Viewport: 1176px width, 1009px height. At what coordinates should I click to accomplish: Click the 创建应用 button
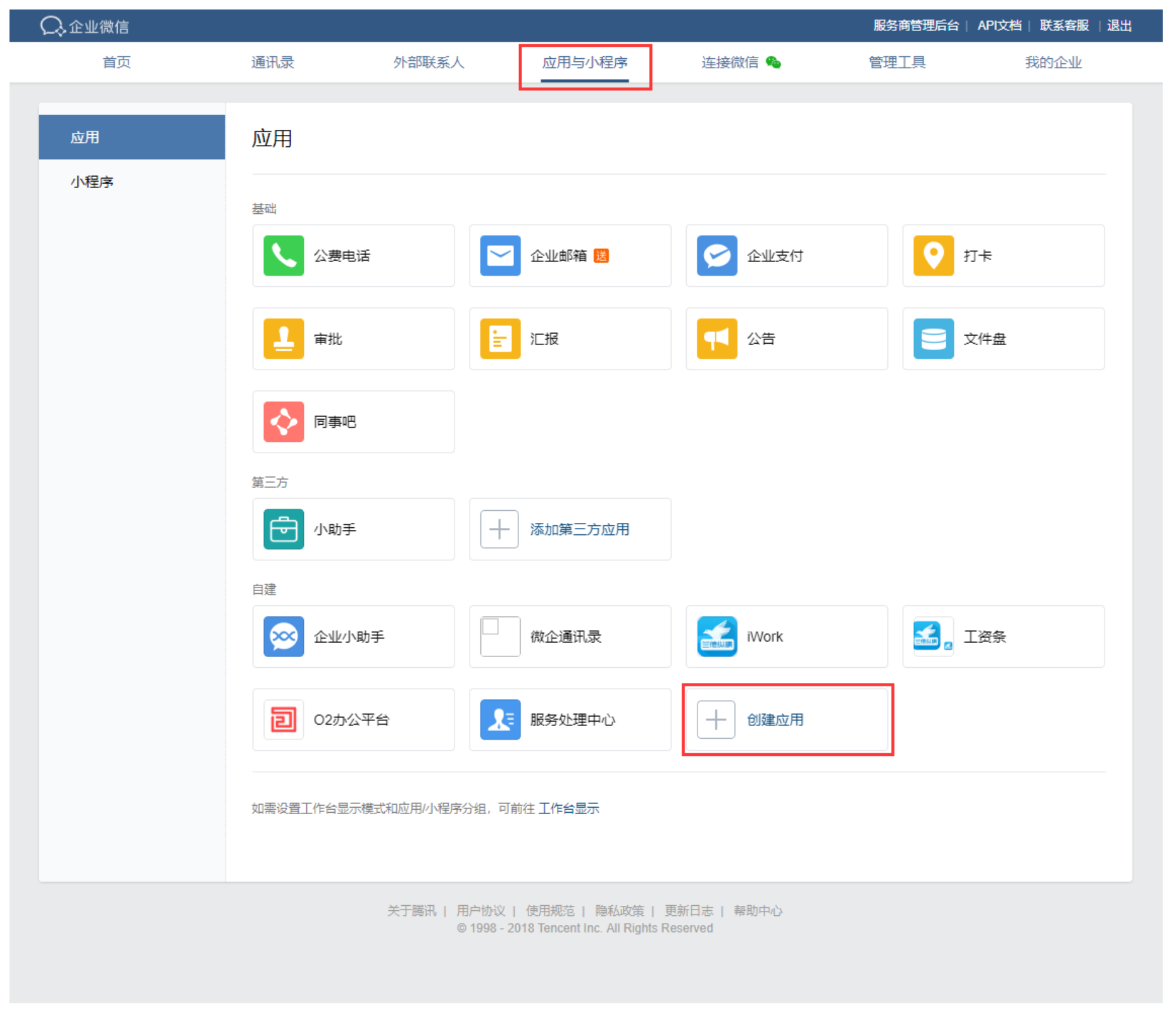click(775, 720)
